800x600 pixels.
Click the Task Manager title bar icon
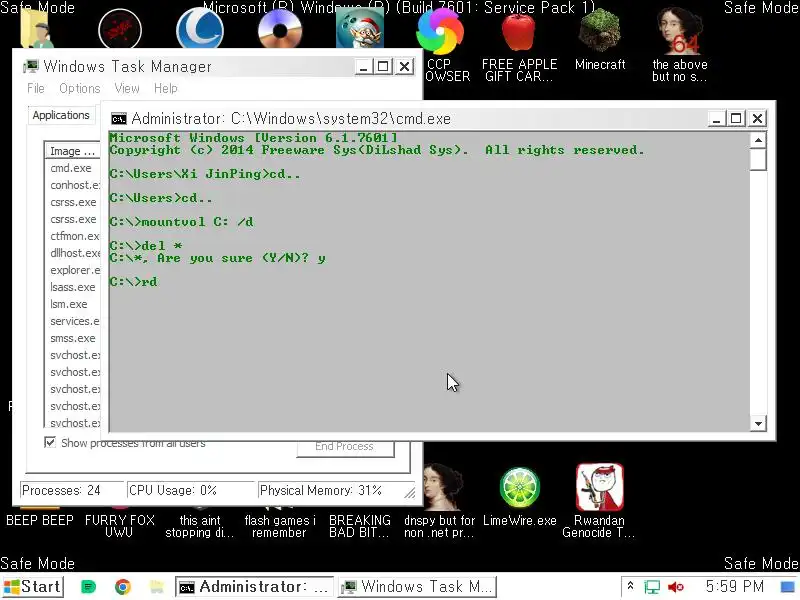pos(31,66)
